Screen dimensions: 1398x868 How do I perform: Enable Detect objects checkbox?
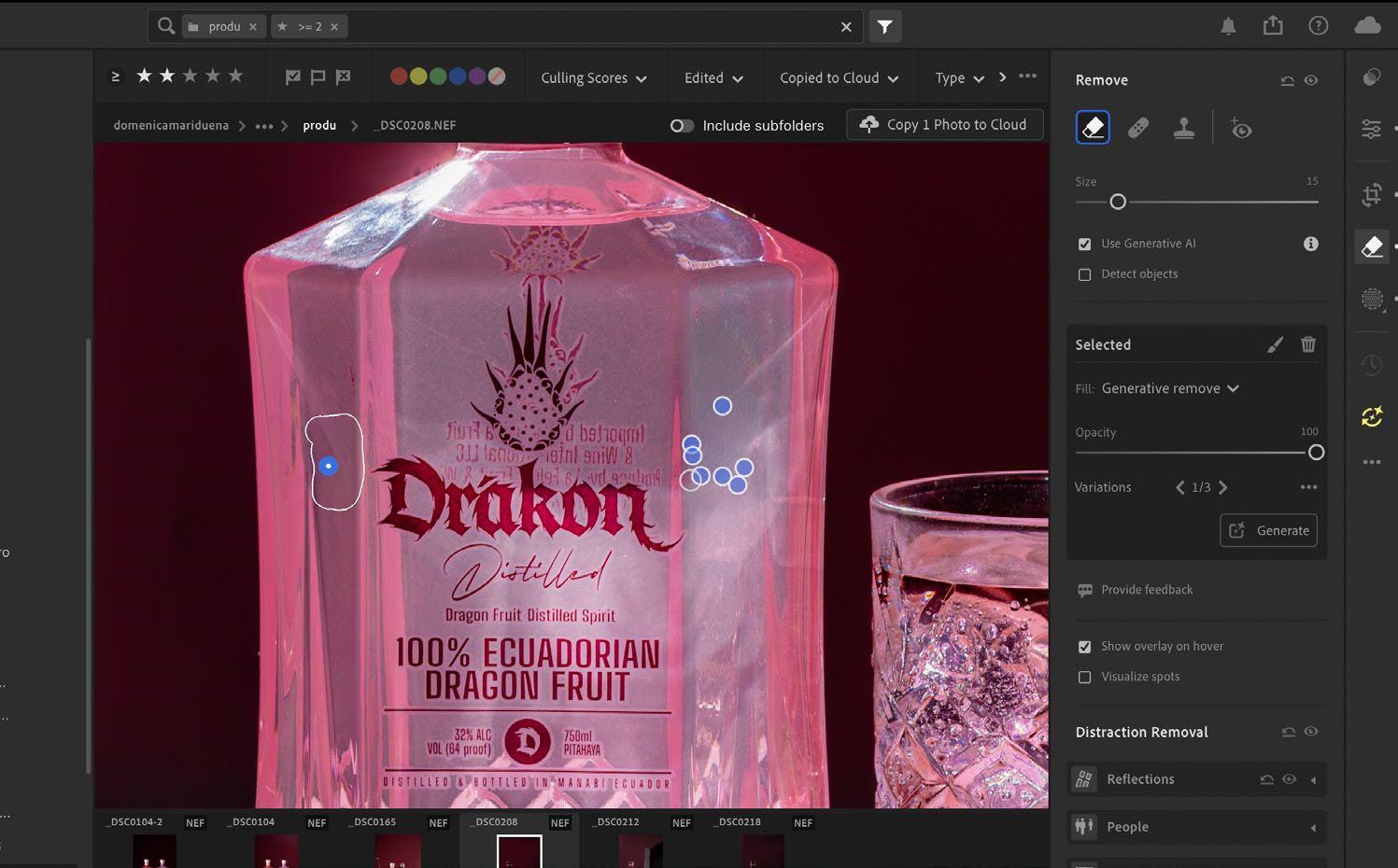[x=1084, y=274]
